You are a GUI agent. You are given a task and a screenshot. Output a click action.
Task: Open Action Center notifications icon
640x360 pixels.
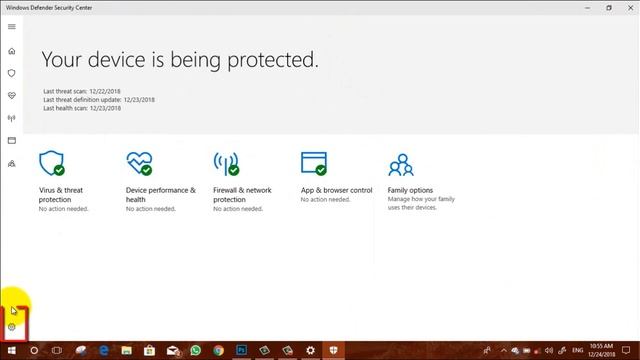tap(626, 351)
